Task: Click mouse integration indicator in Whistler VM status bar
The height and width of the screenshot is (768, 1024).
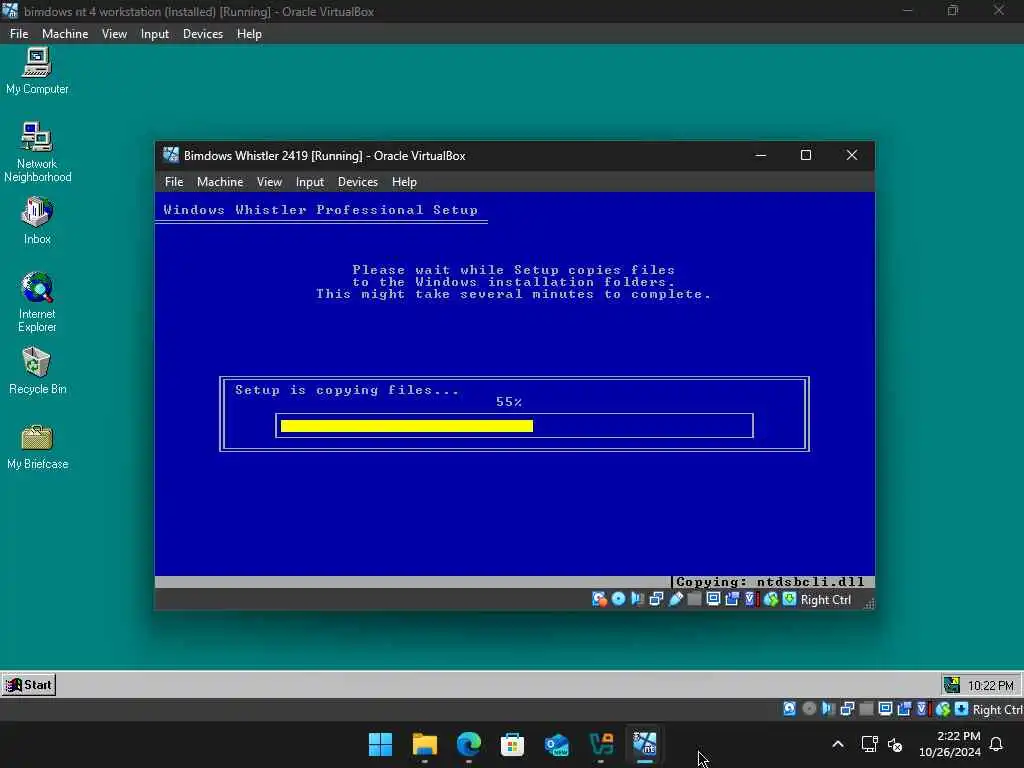Action: [x=771, y=599]
